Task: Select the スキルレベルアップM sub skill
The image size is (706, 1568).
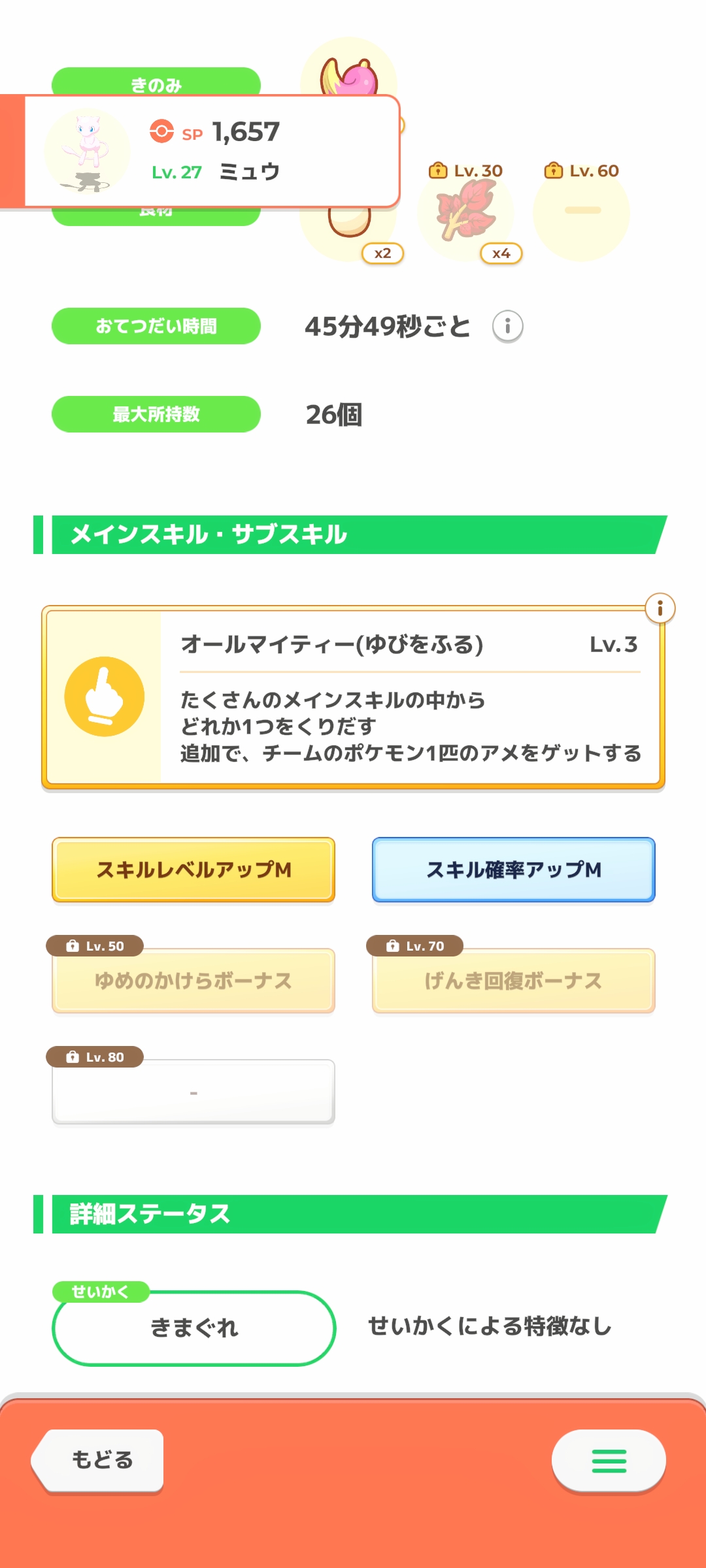Action: point(193,870)
